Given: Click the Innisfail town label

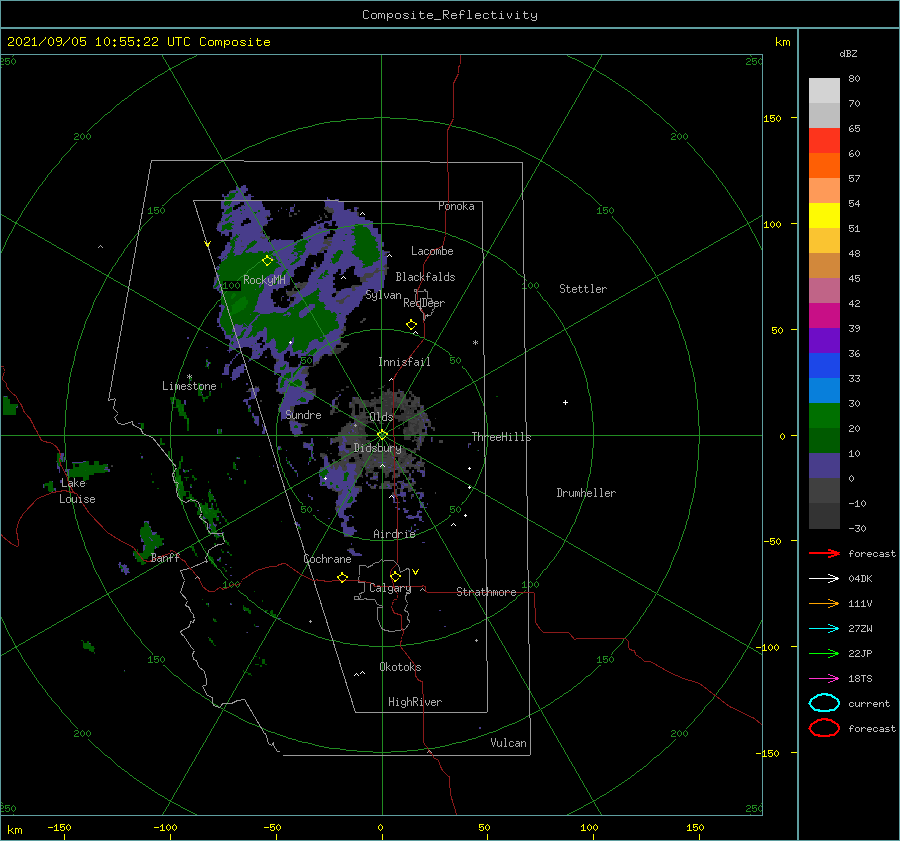Looking at the screenshot, I should tap(404, 362).
